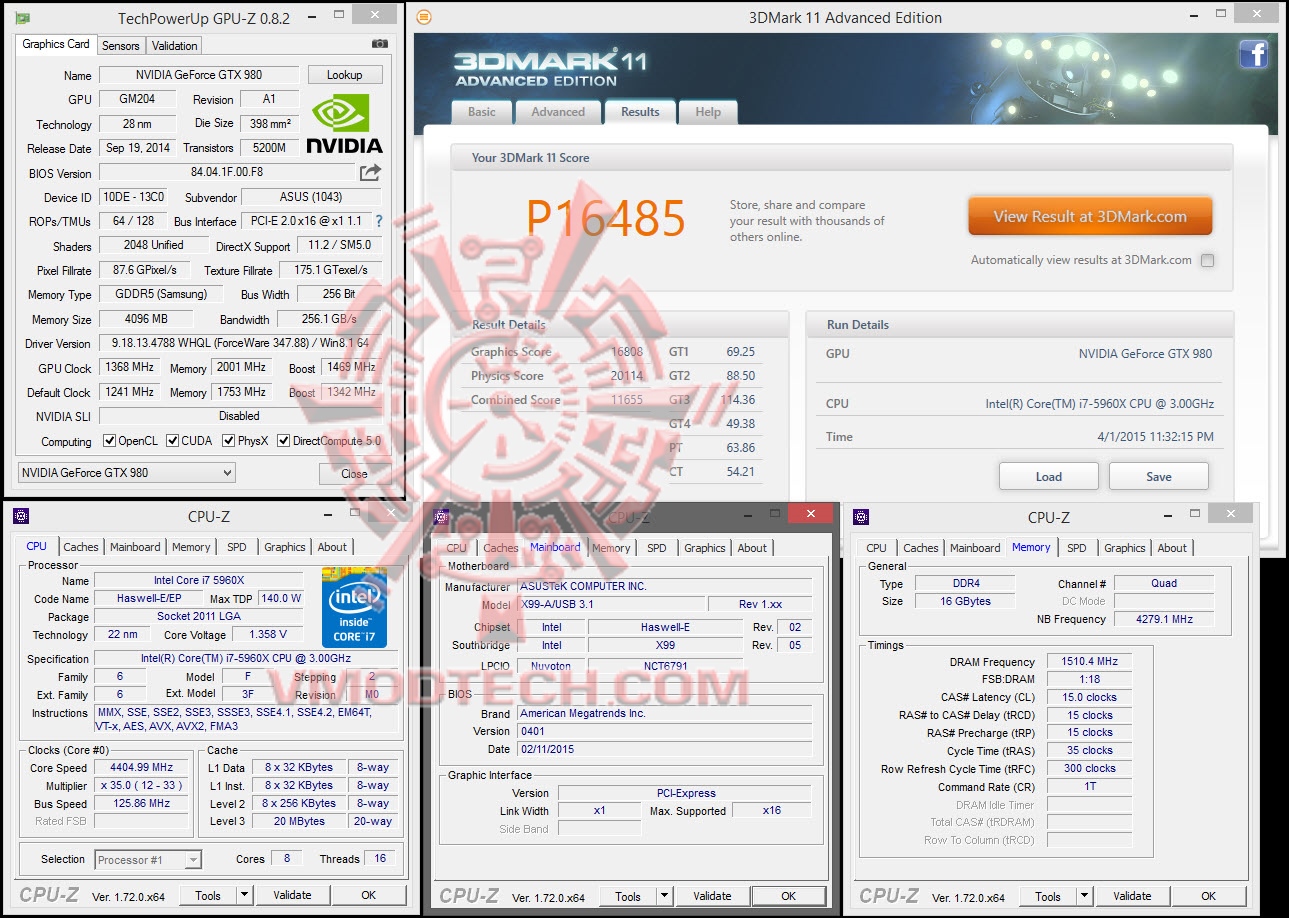Toggle the OpenCL checkbox in GPU-Z
The width and height of the screenshot is (1289, 918).
pyautogui.click(x=110, y=441)
